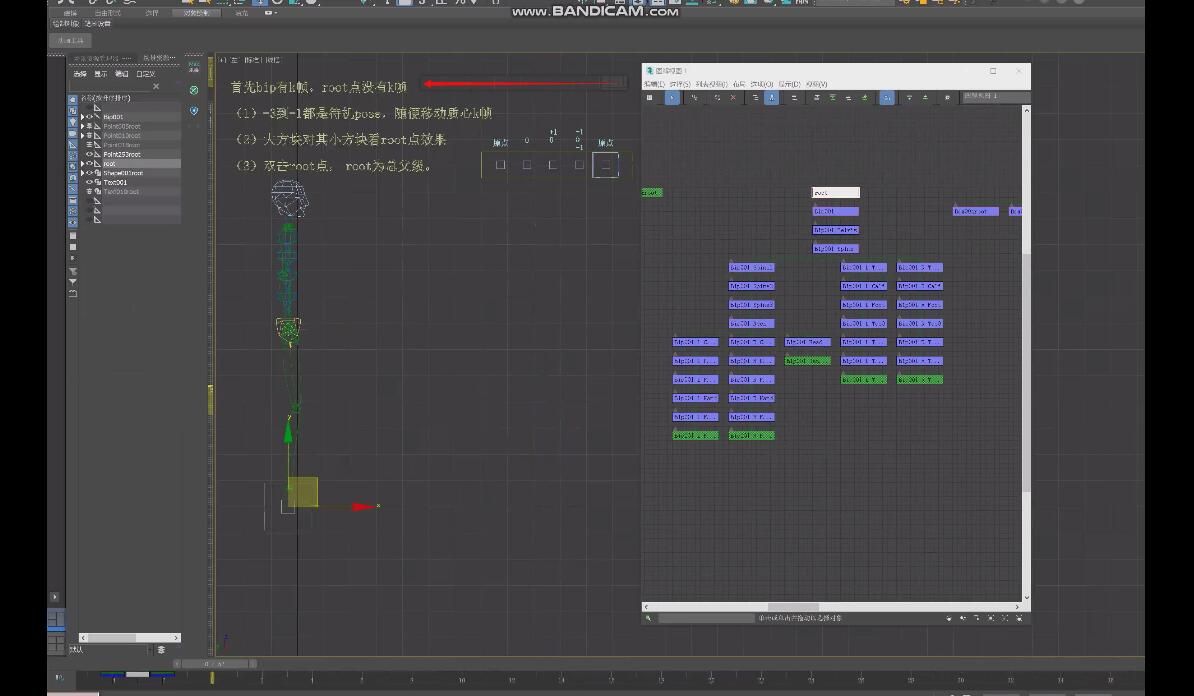Click Free All in Schematic View toolbar
The width and height of the screenshot is (1194, 696).
(848, 97)
